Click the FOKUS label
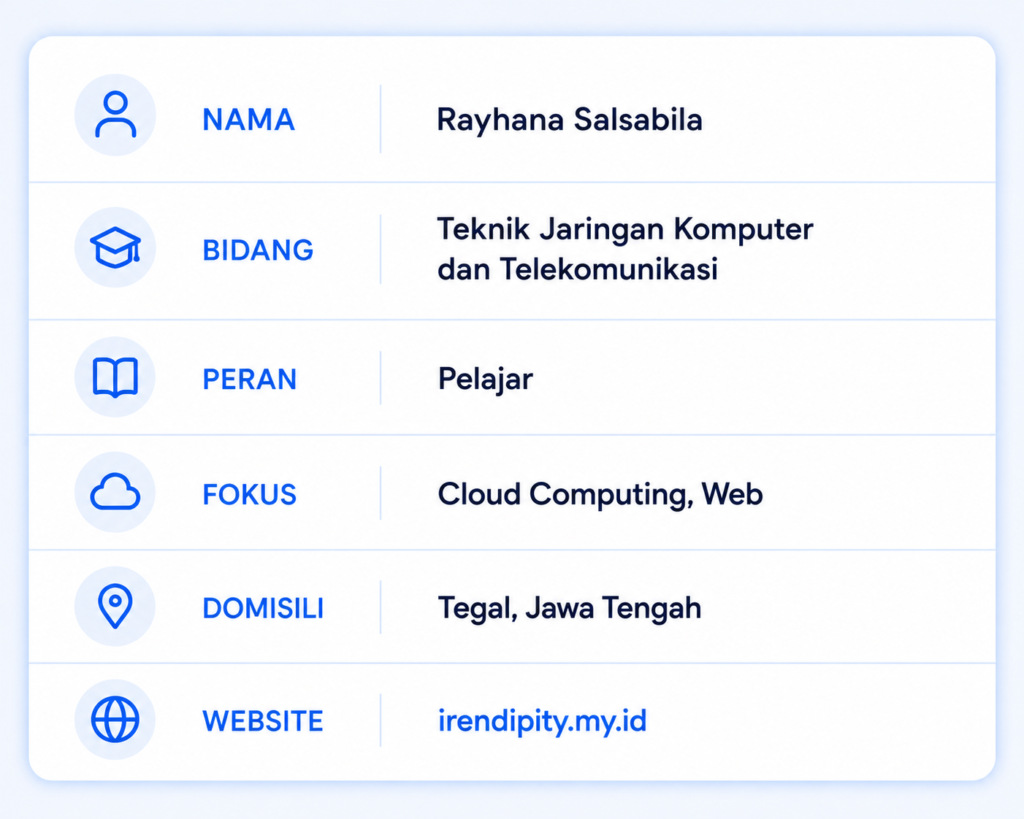 [x=249, y=494]
